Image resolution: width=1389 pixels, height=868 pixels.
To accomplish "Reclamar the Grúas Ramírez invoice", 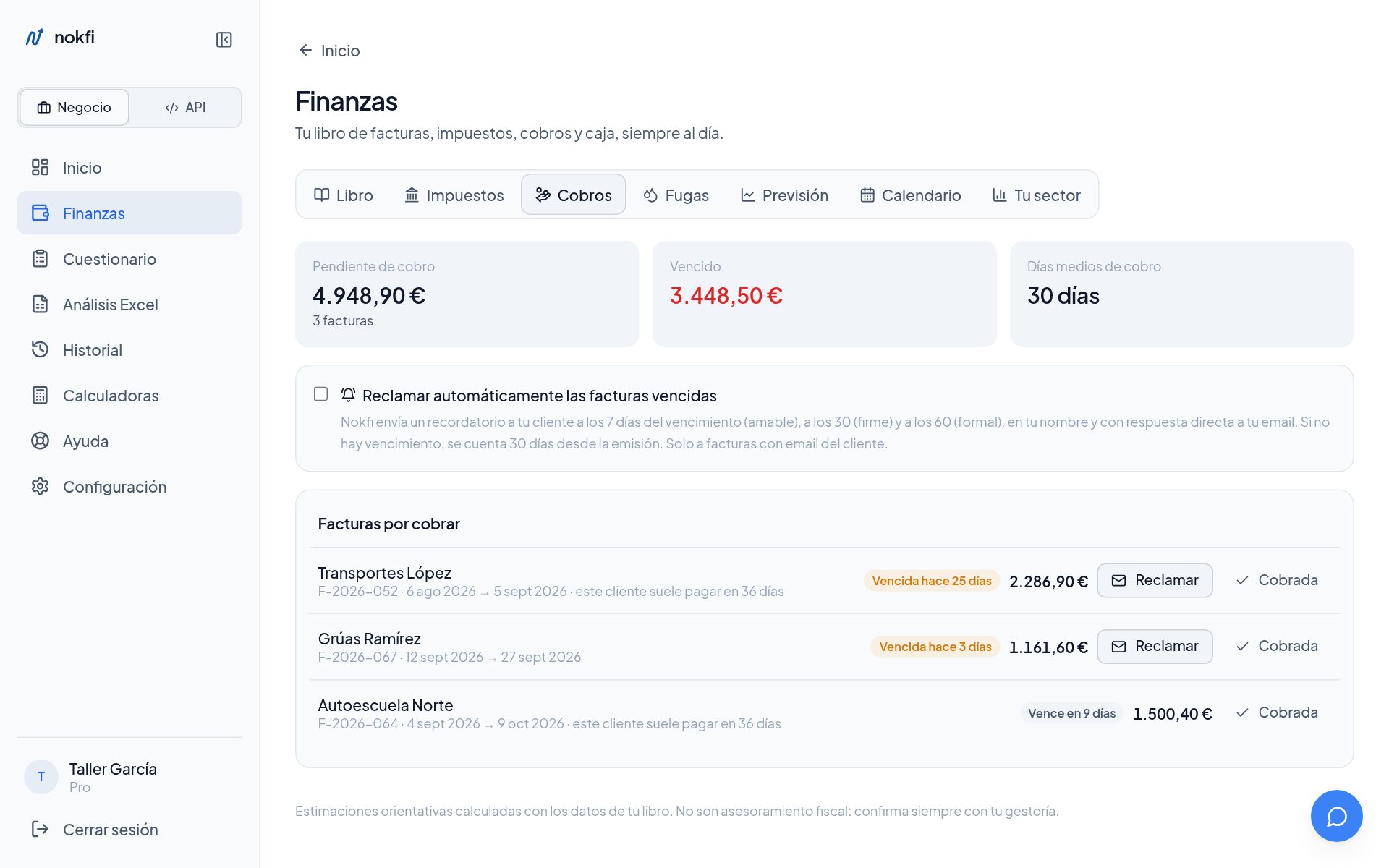I will (1155, 647).
